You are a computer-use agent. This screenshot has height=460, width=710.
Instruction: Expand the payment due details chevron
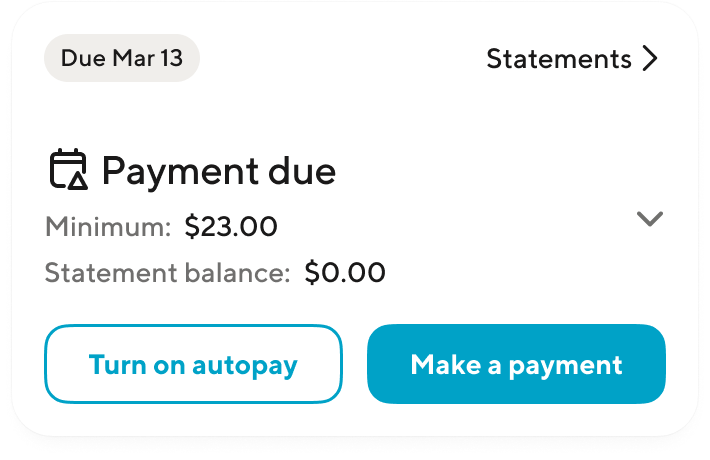pos(650,219)
